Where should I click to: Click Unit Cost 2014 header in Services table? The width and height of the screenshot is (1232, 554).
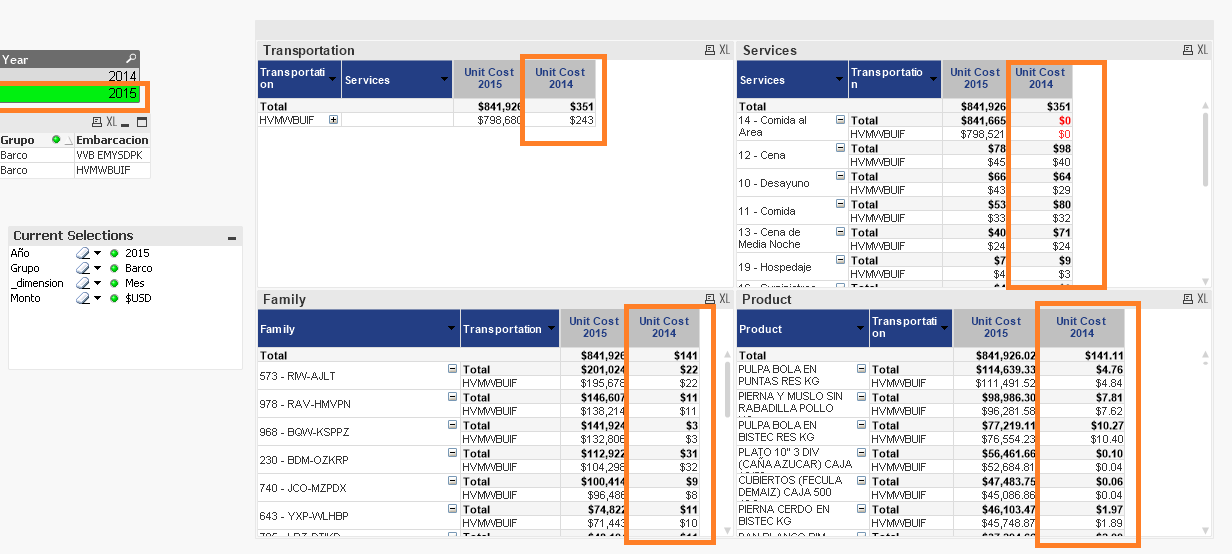tap(1040, 79)
